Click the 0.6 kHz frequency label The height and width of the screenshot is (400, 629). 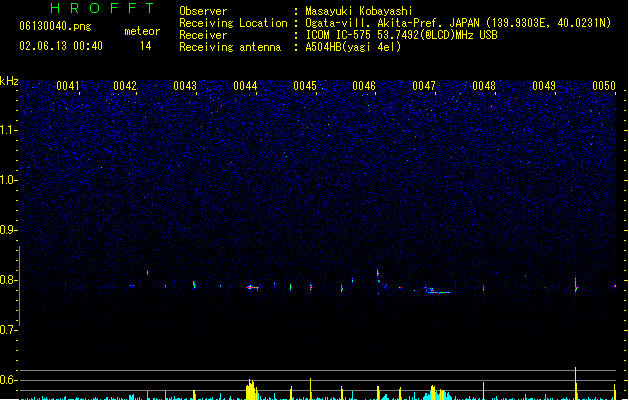pyautogui.click(x=9, y=380)
